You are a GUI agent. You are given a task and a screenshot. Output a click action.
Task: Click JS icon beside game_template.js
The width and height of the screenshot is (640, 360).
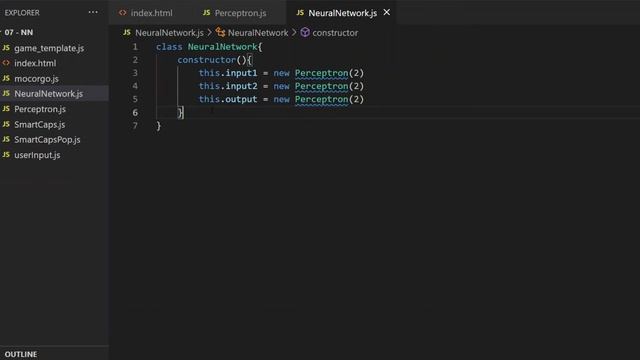6,48
